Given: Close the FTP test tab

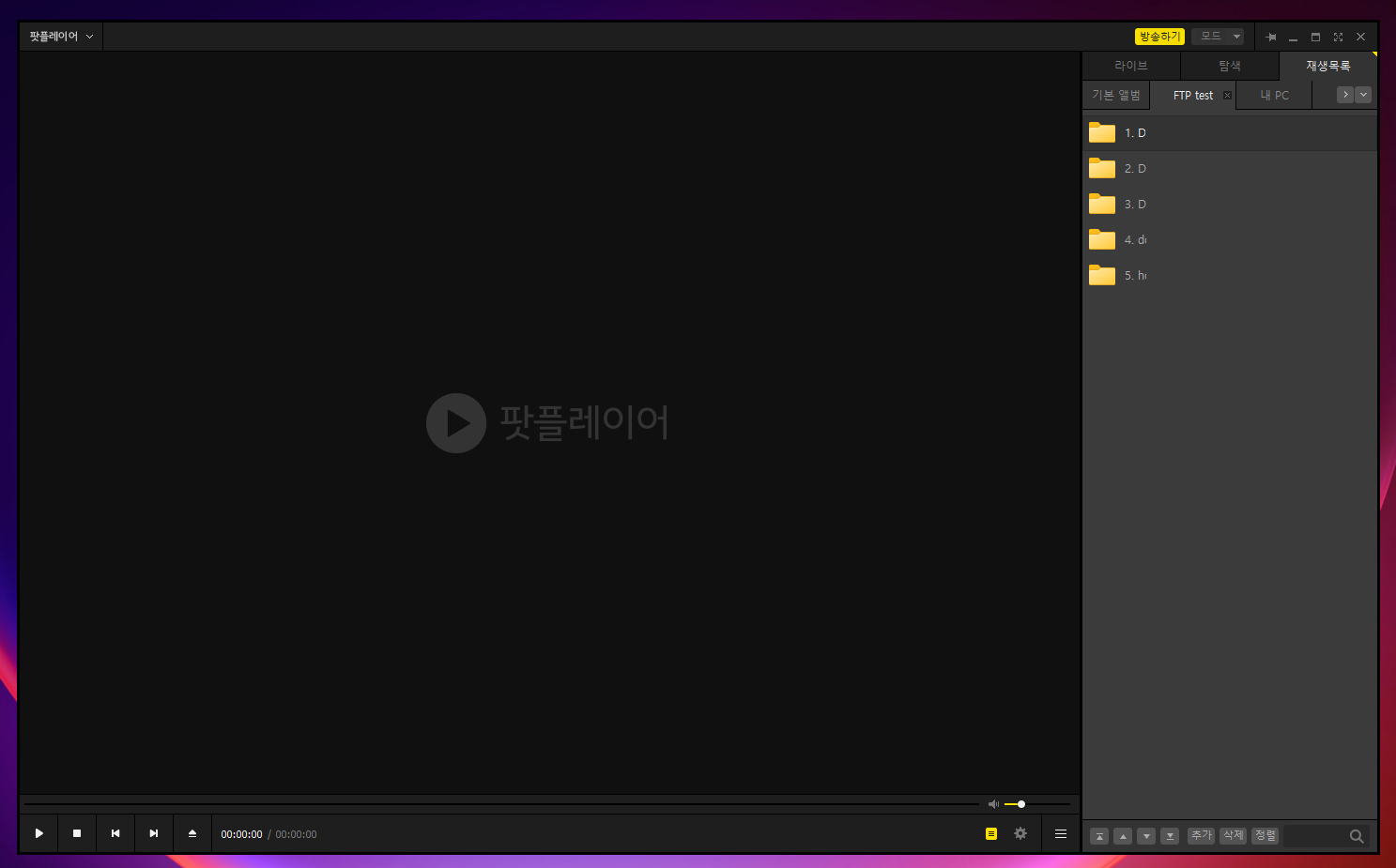Looking at the screenshot, I should (1227, 95).
